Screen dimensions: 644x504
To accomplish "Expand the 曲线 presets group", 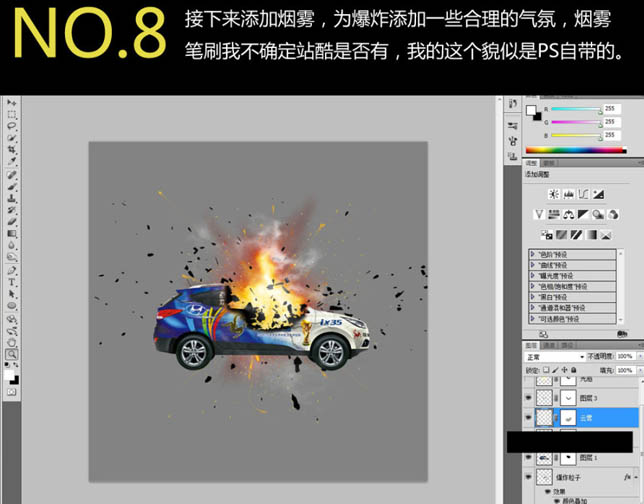I will [x=533, y=265].
